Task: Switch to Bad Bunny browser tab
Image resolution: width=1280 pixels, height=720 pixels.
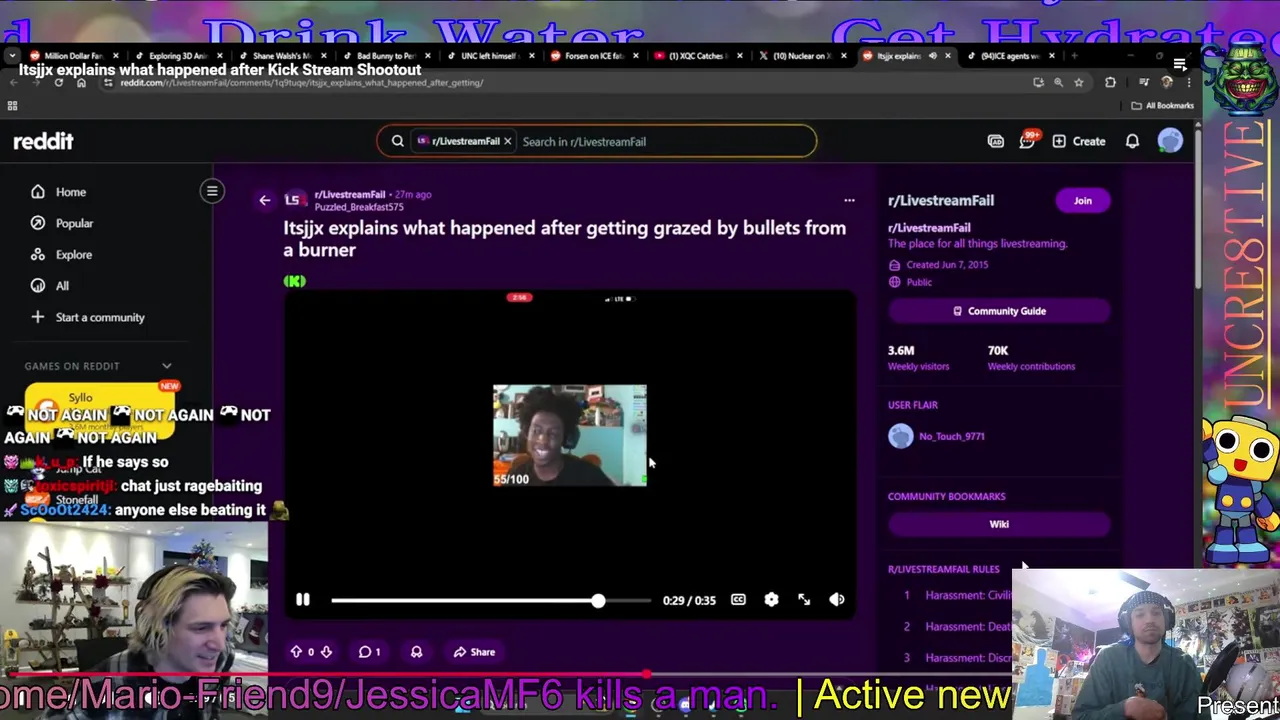Action: coord(385,56)
